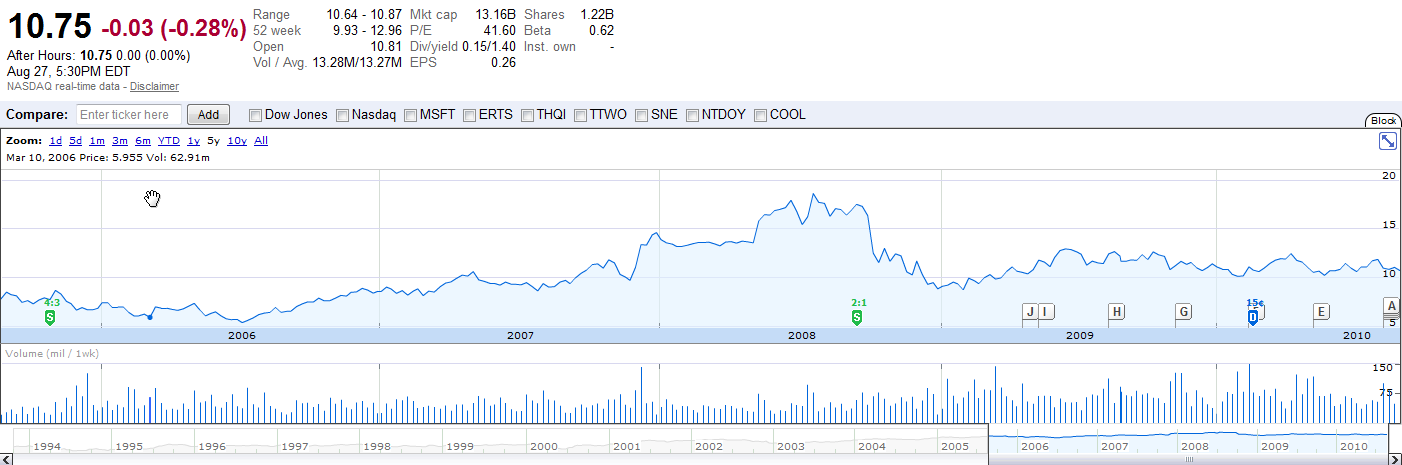Open news flag E on chart

pos(1321,312)
